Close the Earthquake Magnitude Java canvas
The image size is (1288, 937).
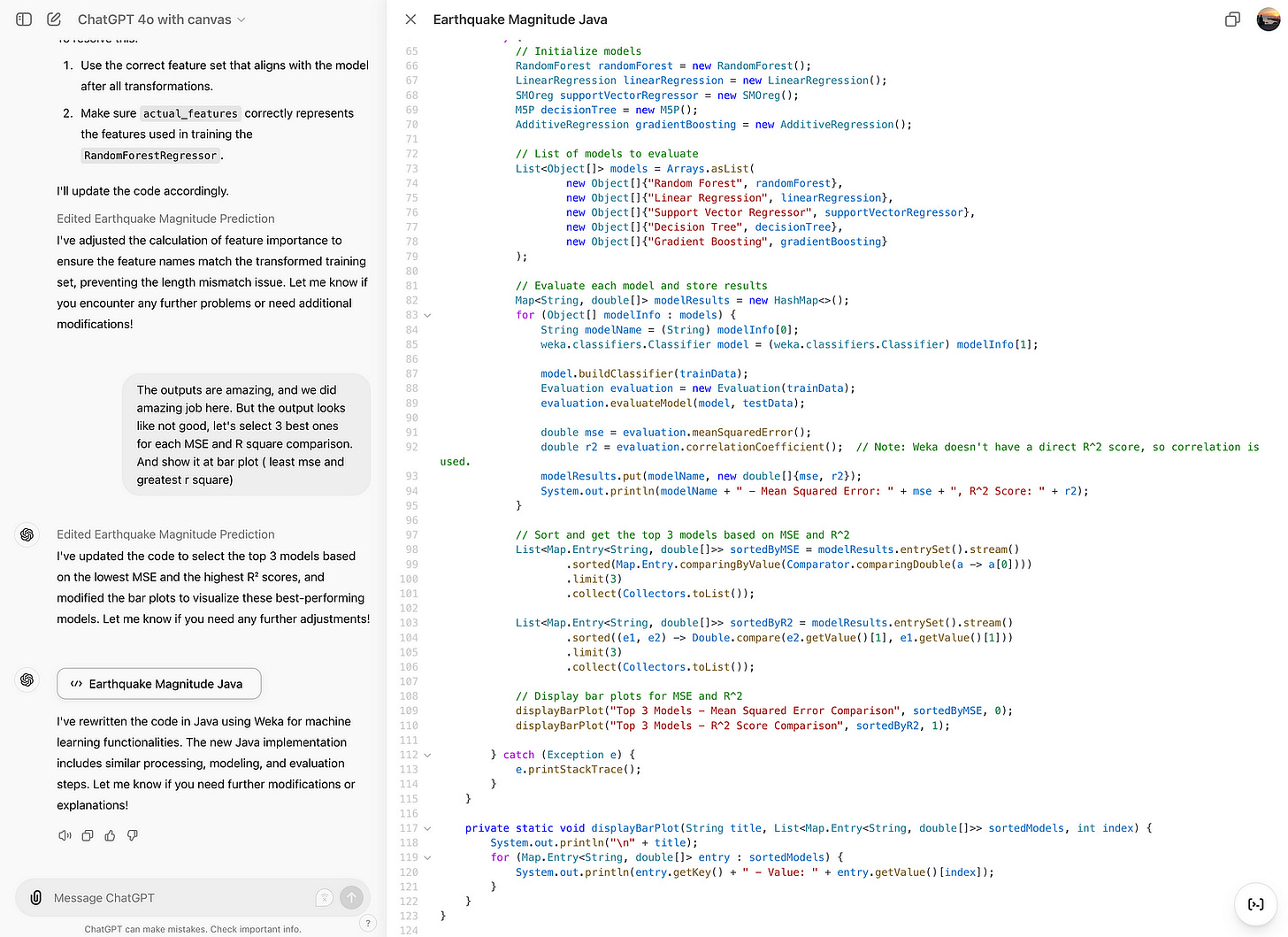pyautogui.click(x=410, y=19)
